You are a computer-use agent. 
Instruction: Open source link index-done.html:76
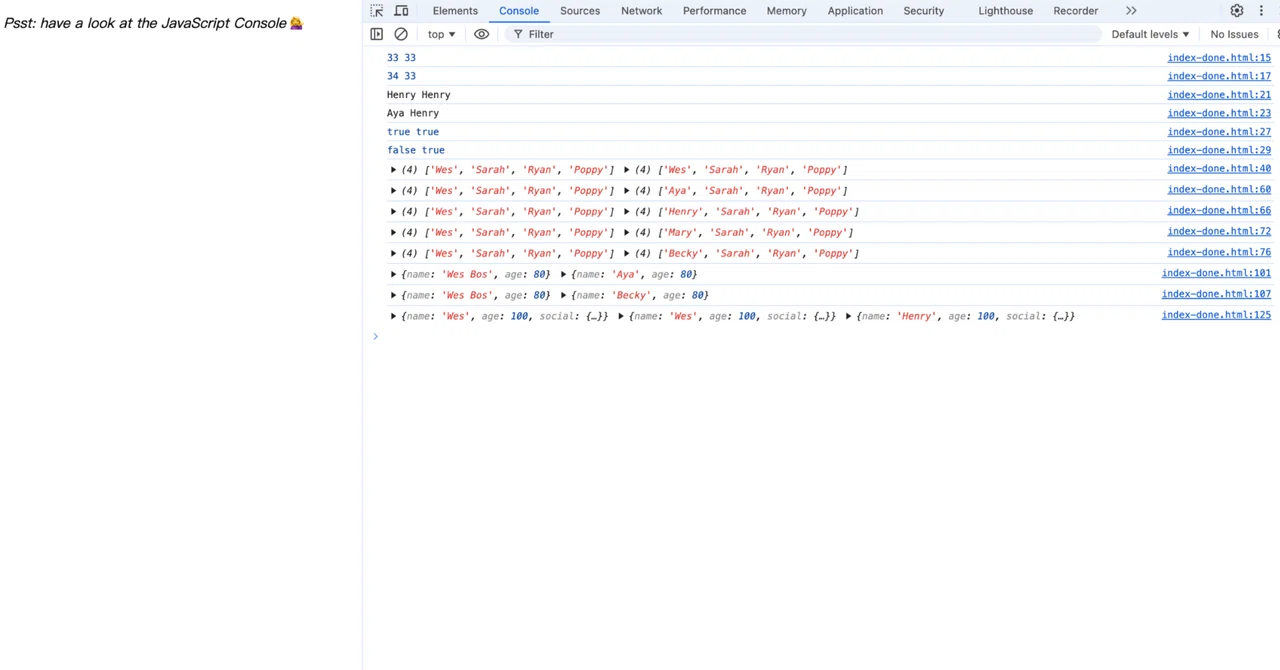1219,253
